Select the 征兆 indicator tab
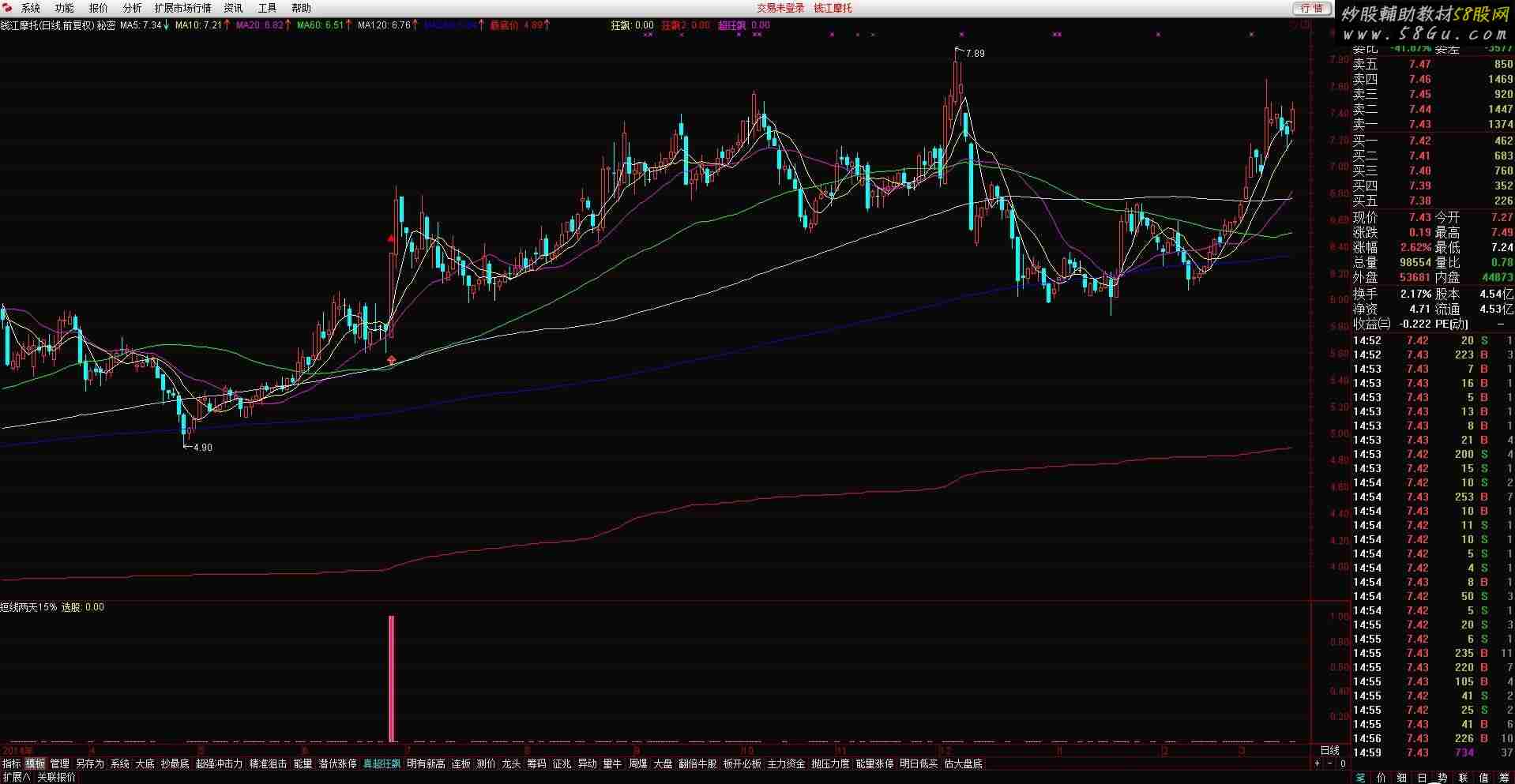The height and width of the screenshot is (784, 1515). coord(562,763)
